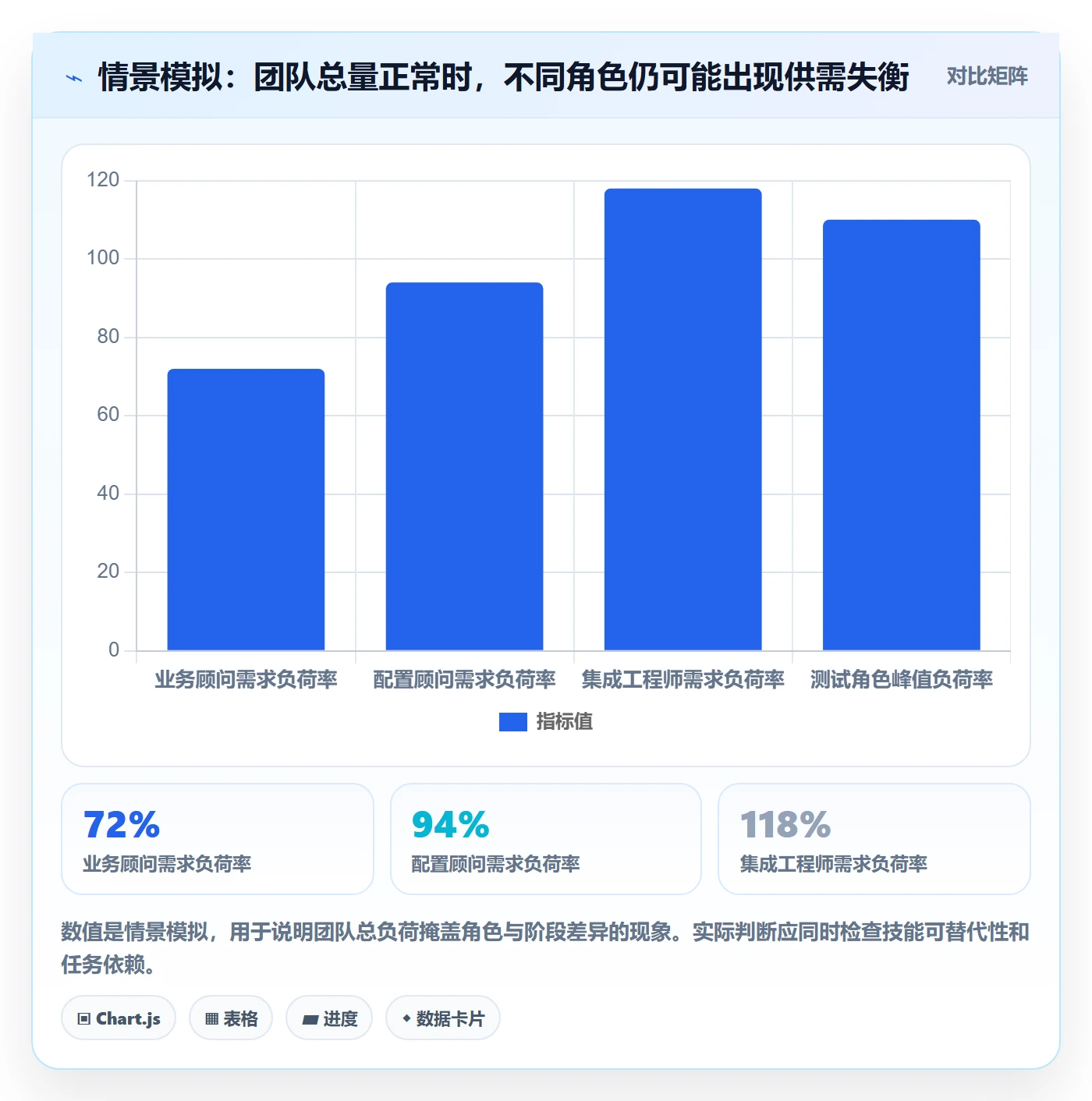Click the y-axis value 80
1092x1101 pixels.
tap(108, 337)
